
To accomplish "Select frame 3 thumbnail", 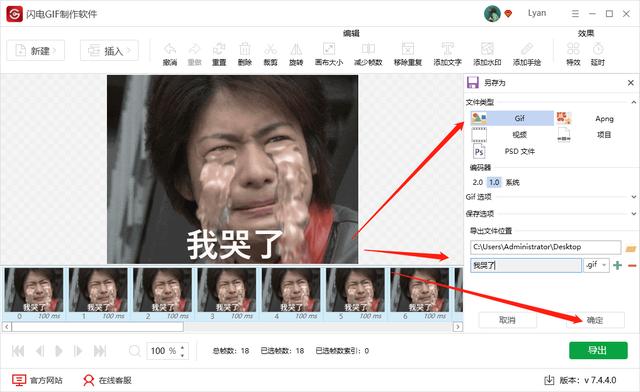I will pyautogui.click(x=227, y=294).
